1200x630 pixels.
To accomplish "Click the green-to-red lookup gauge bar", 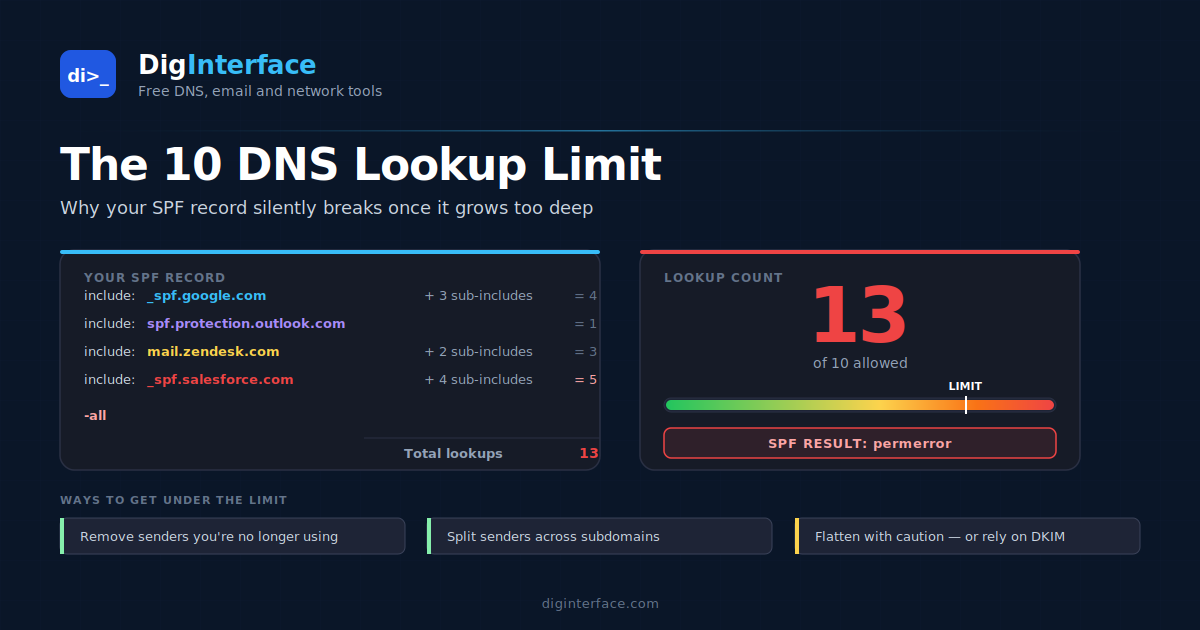I will point(860,405).
